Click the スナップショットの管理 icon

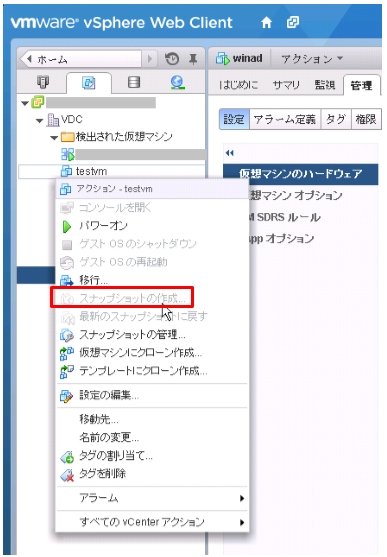click(66, 335)
